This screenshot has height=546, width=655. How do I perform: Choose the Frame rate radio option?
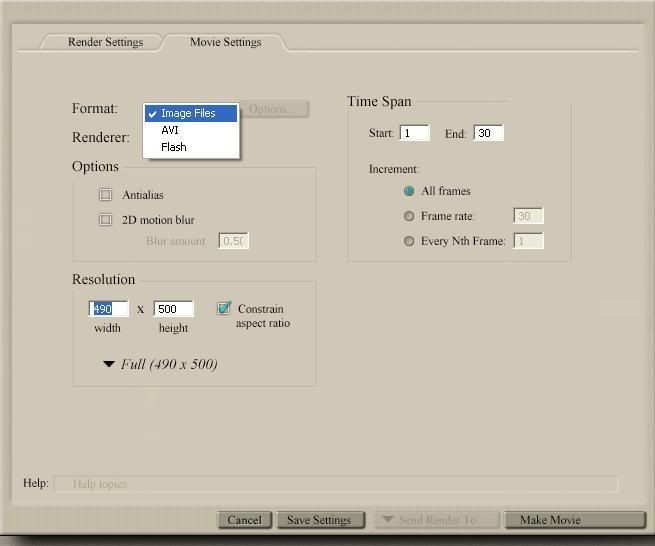(409, 216)
